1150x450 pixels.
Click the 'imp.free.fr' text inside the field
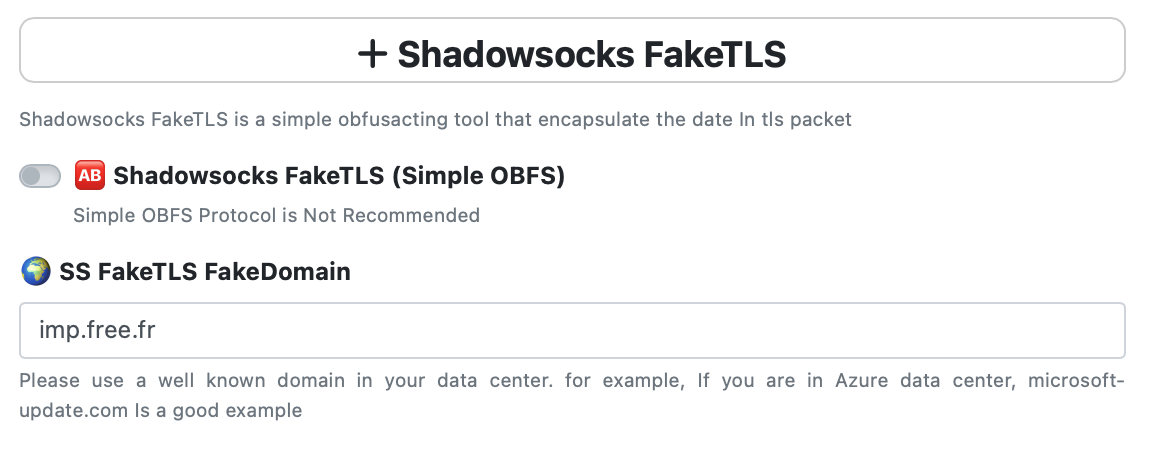(97, 331)
